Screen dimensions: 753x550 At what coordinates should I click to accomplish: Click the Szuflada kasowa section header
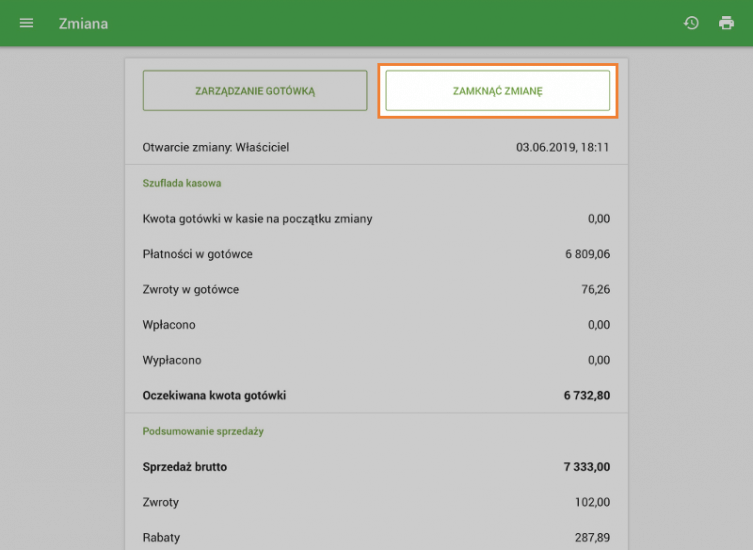click(182, 183)
